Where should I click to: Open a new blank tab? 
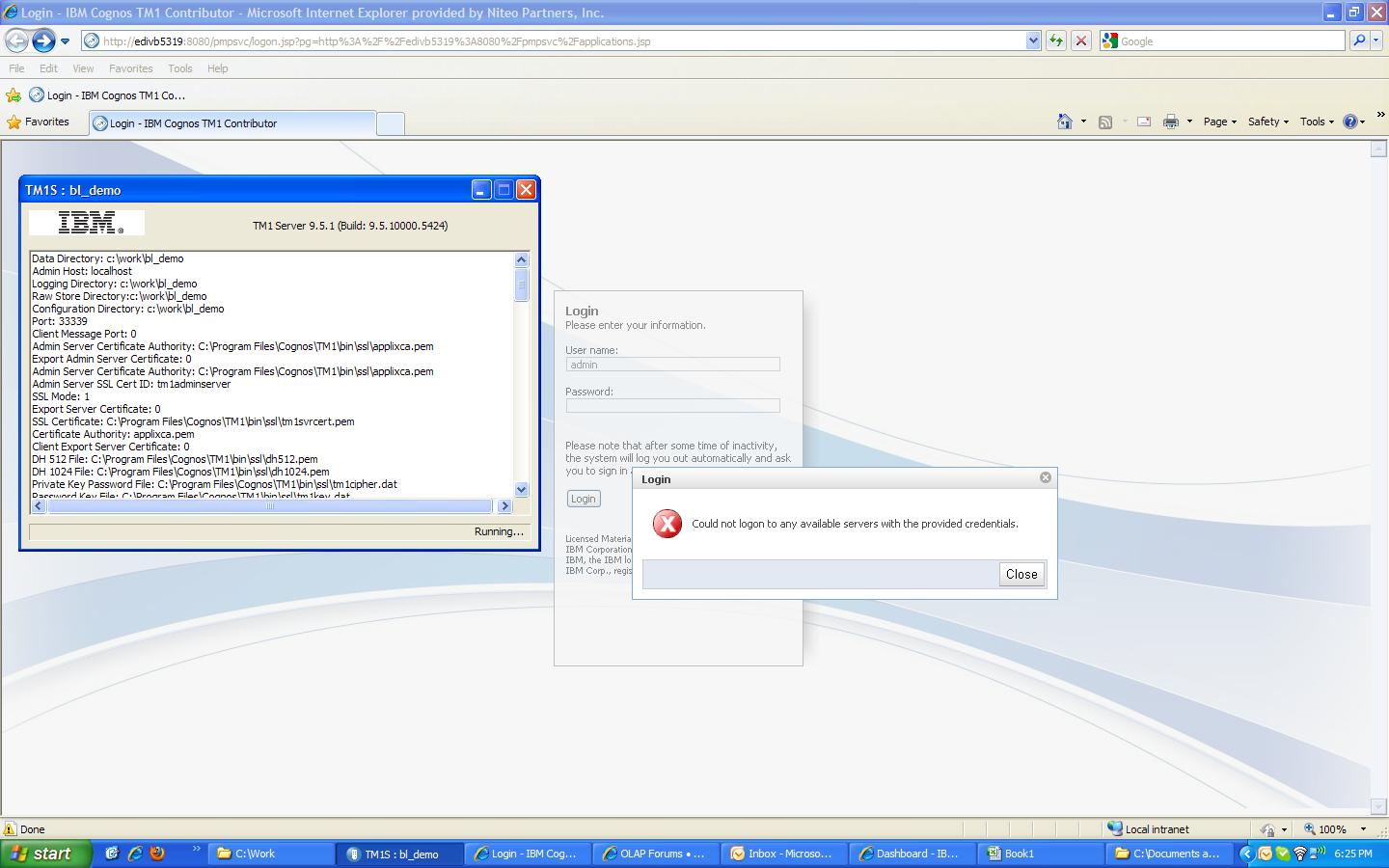(390, 123)
